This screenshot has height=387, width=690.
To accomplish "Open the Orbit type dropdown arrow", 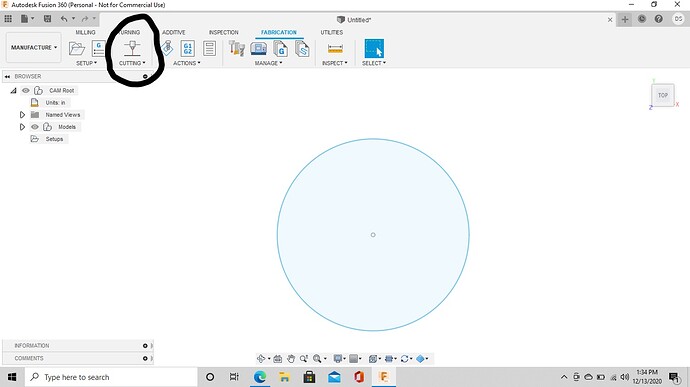I will click(x=269, y=359).
